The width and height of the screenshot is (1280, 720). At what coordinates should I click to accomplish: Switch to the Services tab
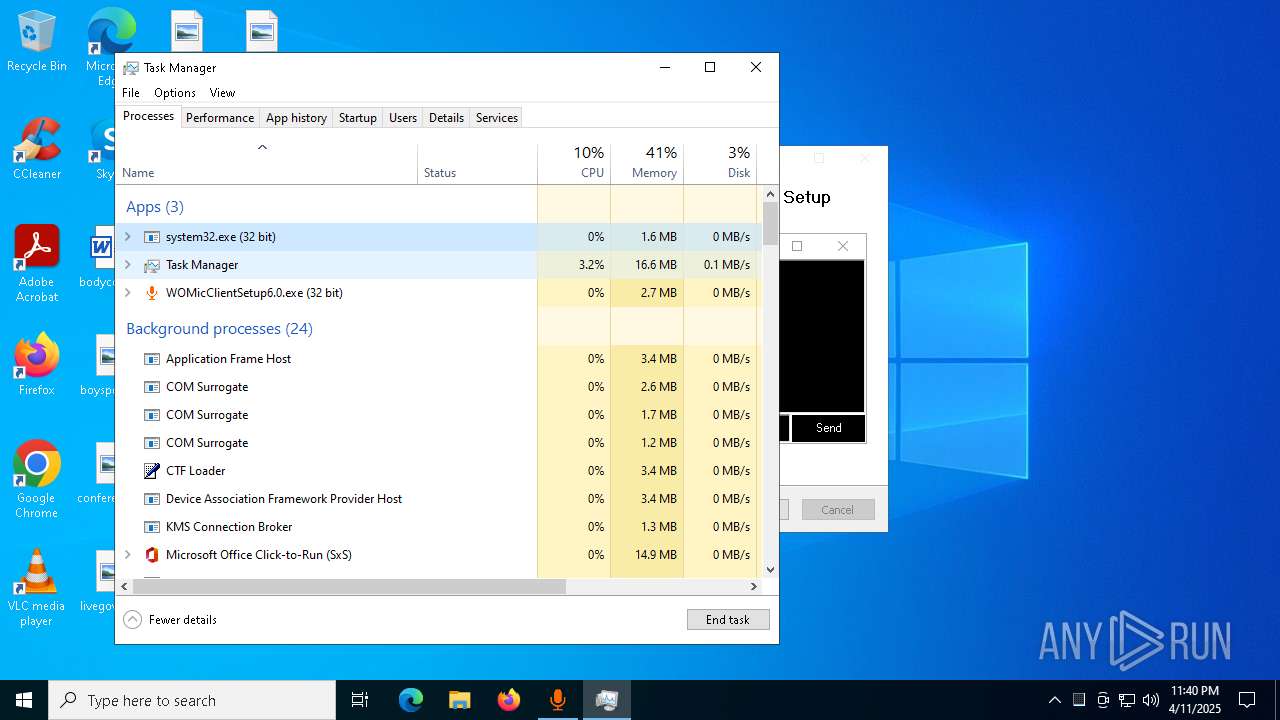[497, 118]
